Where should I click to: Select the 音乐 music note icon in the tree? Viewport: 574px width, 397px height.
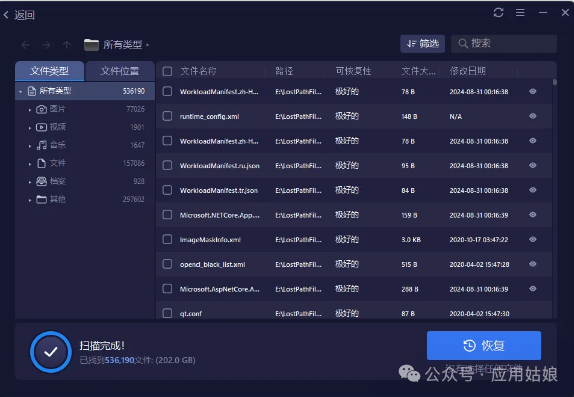[41, 145]
